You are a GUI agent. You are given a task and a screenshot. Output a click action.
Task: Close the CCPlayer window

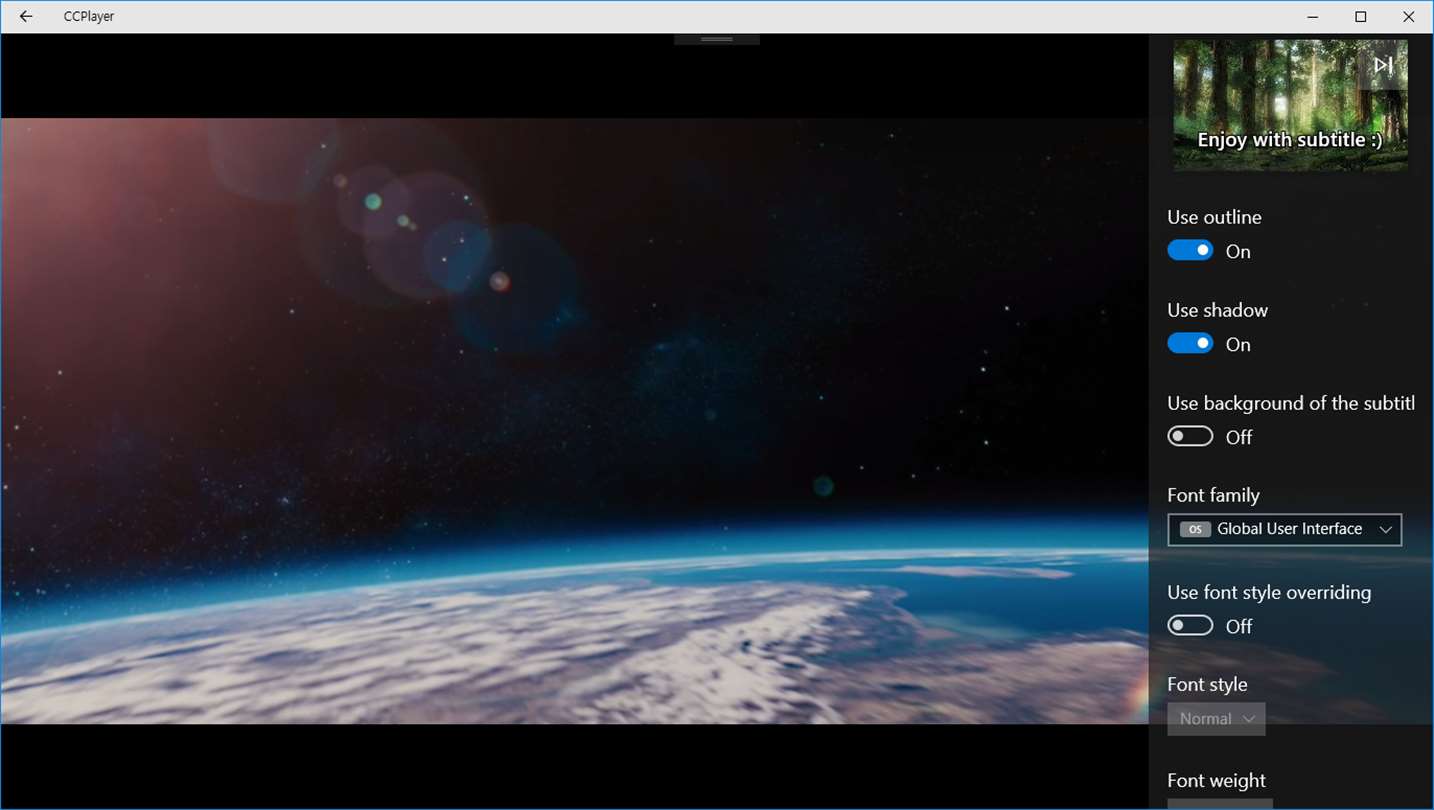[x=1408, y=16]
